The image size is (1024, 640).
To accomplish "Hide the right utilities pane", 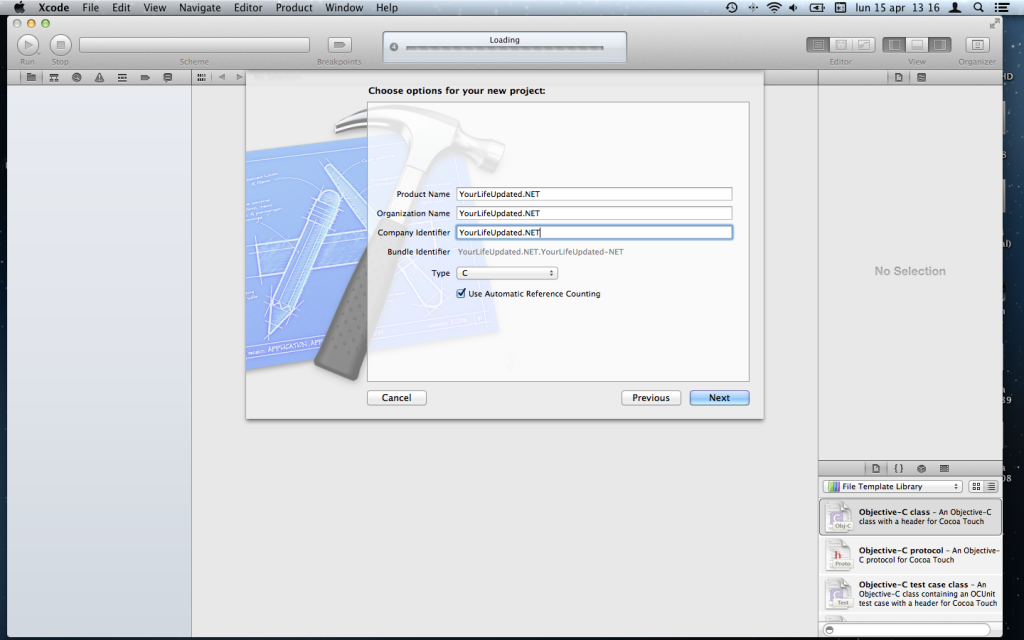I will (x=939, y=44).
